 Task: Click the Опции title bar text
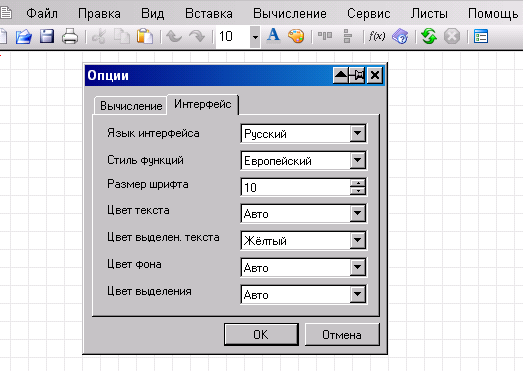[x=108, y=75]
